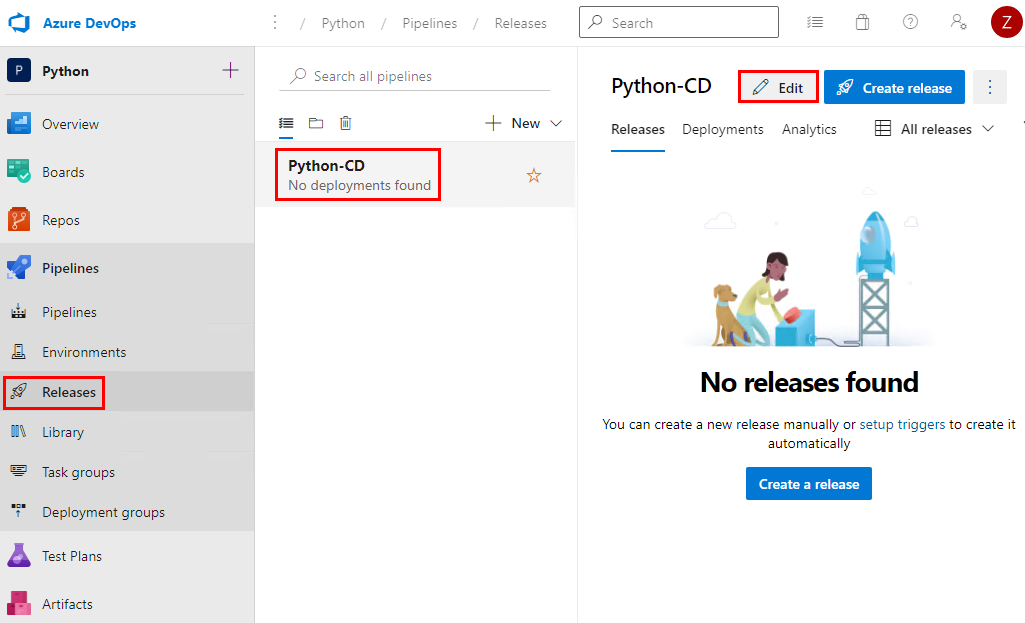This screenshot has height=623, width=1025.
Task: Favorite Python-CD with star icon
Action: [534, 175]
